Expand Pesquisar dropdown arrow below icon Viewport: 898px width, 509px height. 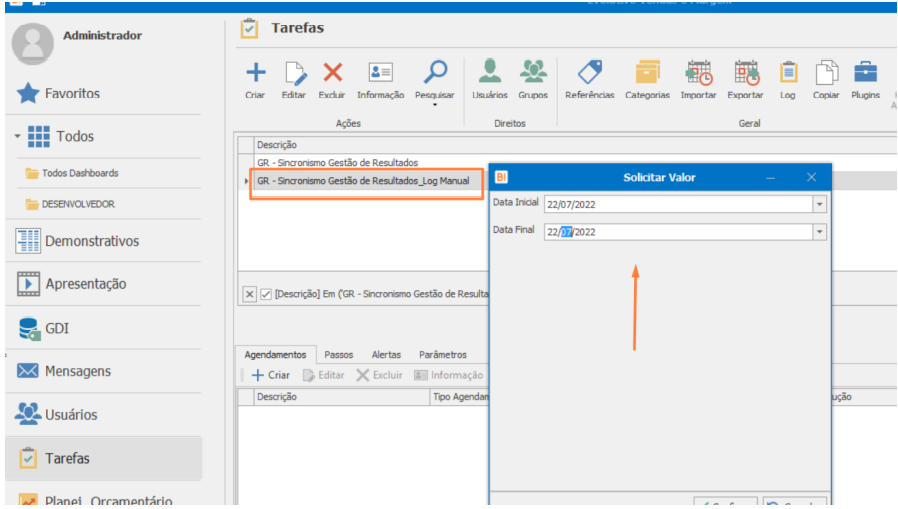435,105
